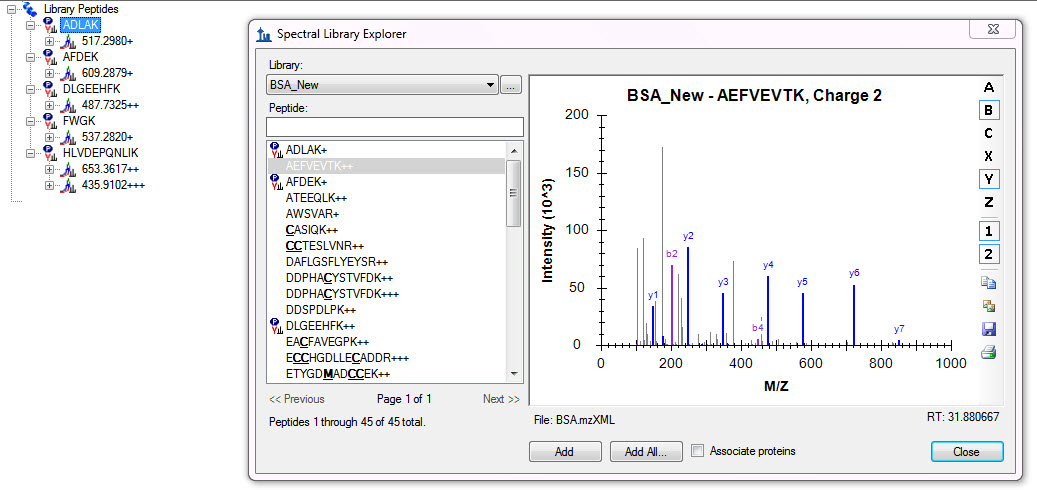Click the save spectrum disk icon

(988, 329)
